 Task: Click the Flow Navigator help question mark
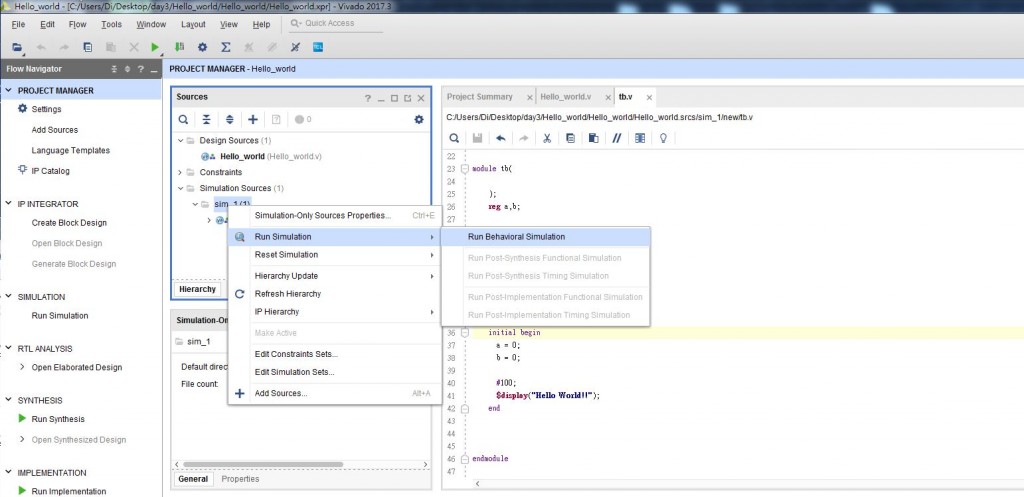(140, 69)
